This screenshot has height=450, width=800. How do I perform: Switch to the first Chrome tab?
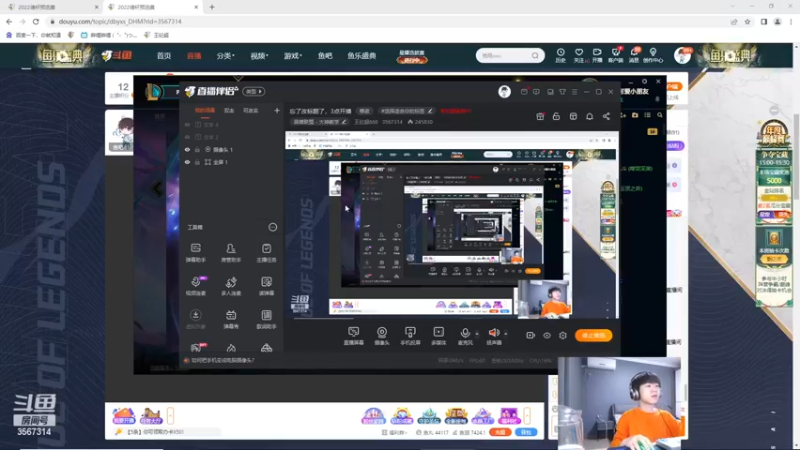pos(52,7)
